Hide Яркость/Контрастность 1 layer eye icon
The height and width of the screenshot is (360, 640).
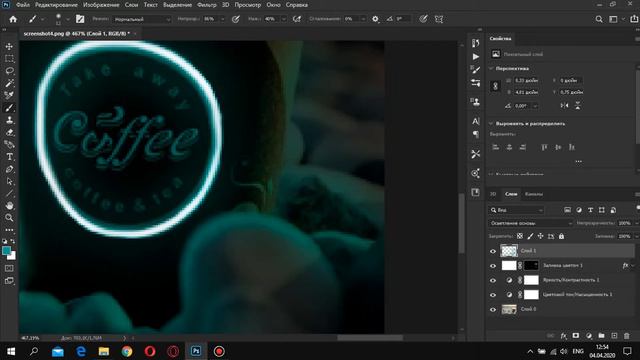tap(493, 280)
